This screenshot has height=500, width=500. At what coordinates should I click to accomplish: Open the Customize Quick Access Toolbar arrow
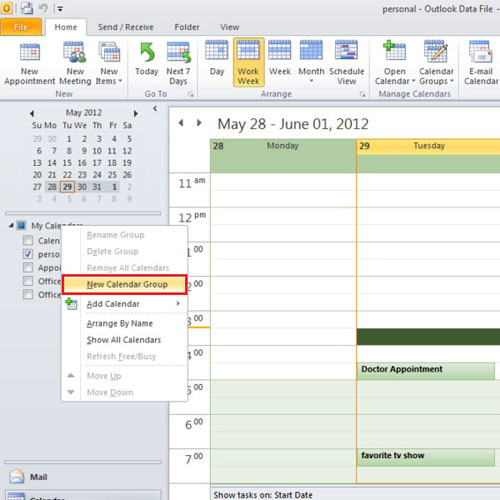coord(60,9)
